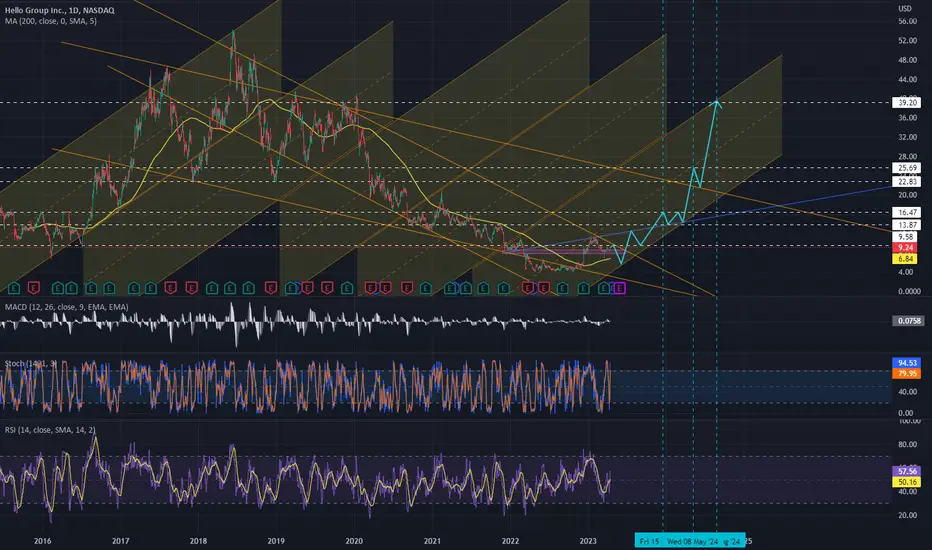Viewport: 932px width, 550px height.
Task: Select the MACD indicator legend label
Action: (x=67, y=307)
